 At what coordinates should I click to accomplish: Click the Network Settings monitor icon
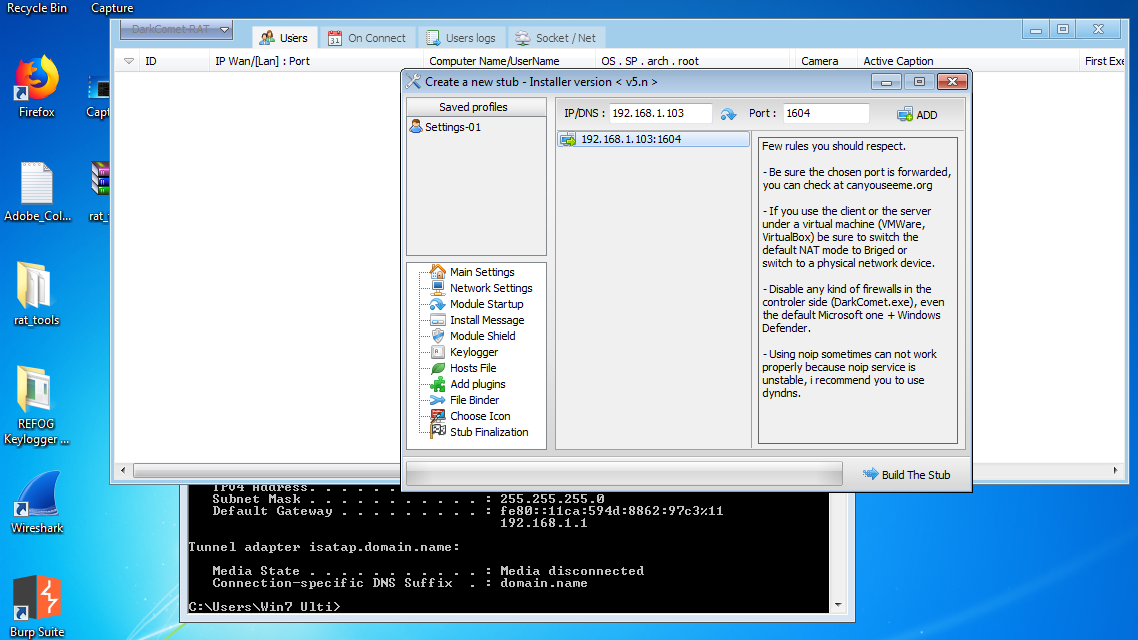(x=438, y=288)
